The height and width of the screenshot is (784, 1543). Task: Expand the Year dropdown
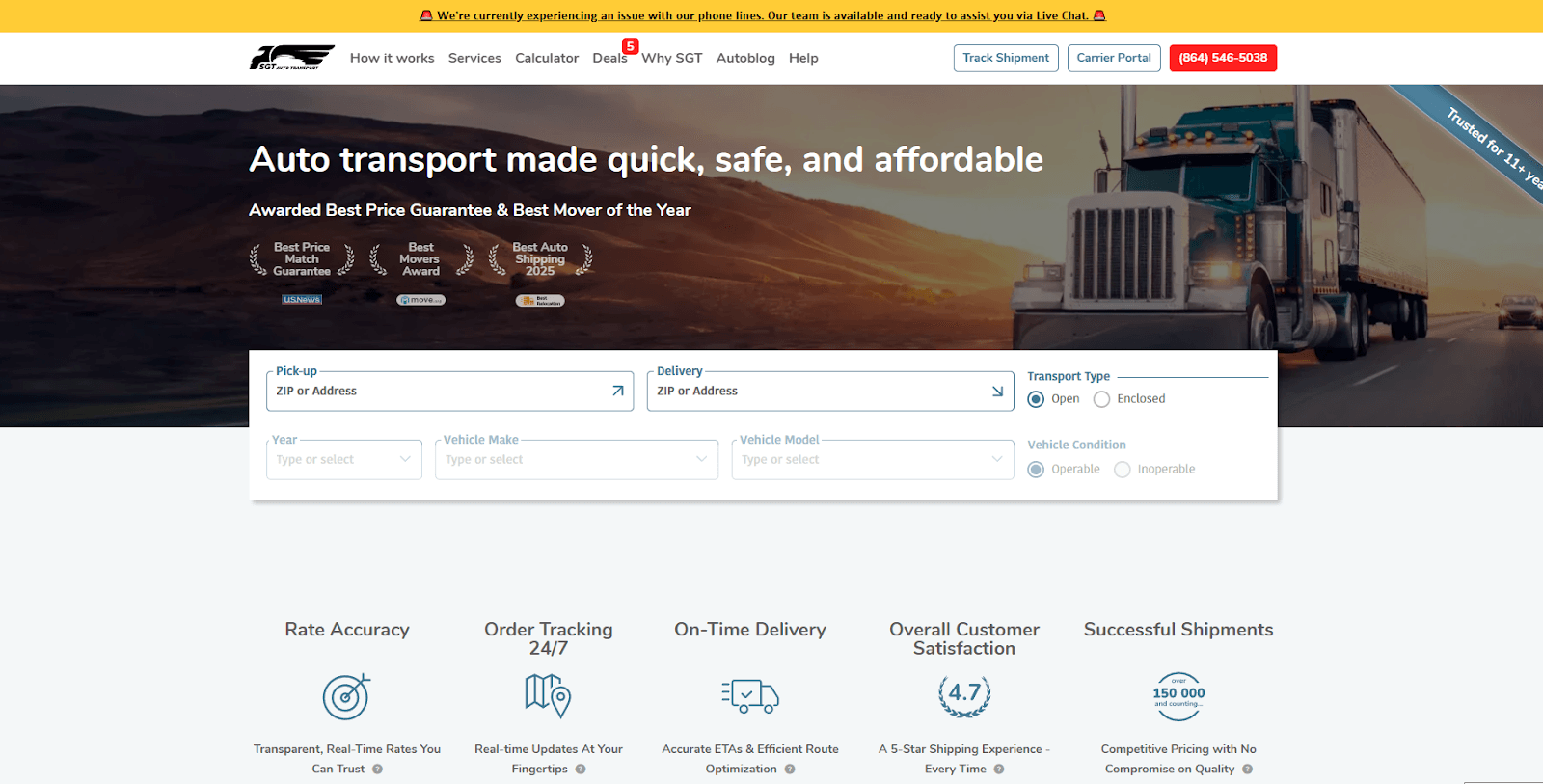pos(343,460)
